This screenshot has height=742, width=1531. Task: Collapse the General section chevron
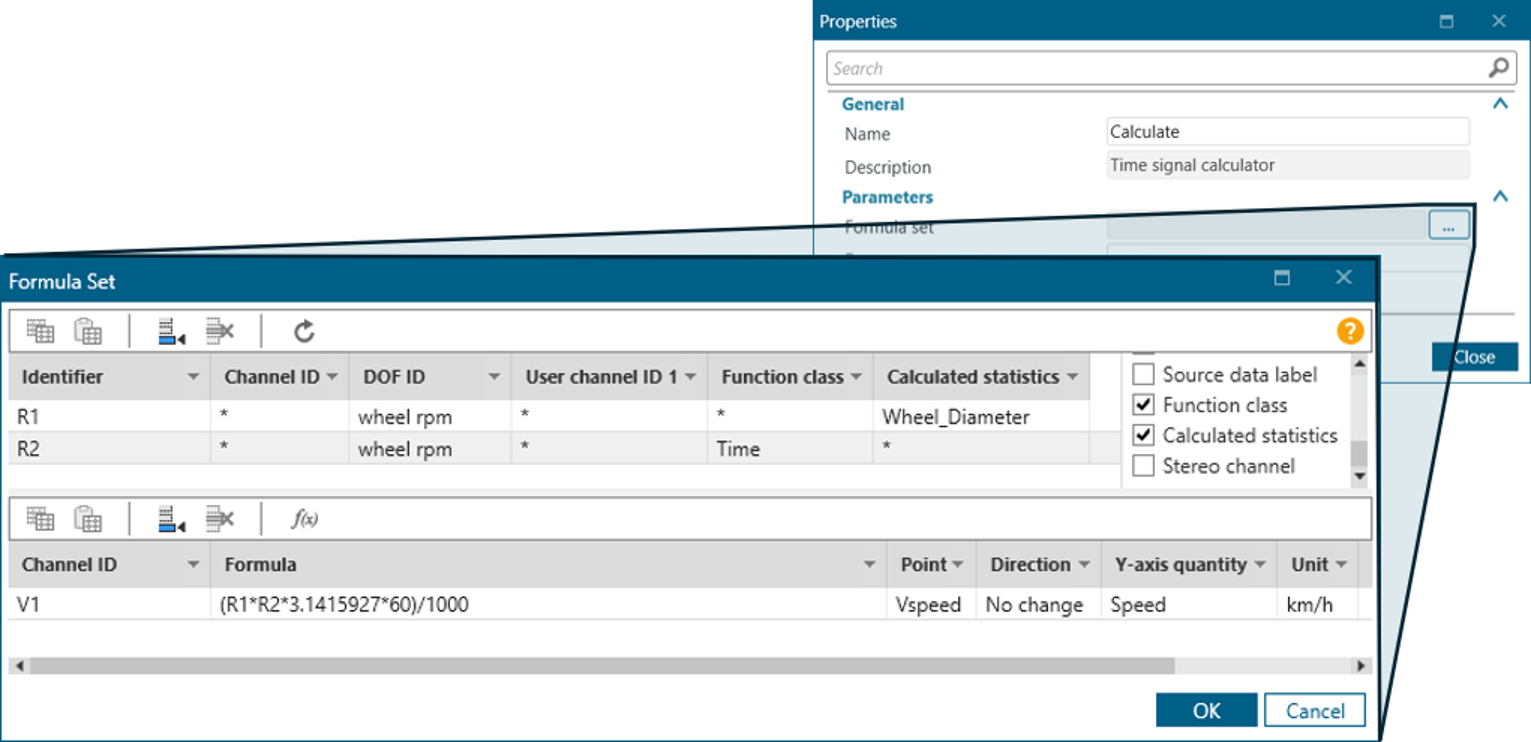pyautogui.click(x=1500, y=104)
